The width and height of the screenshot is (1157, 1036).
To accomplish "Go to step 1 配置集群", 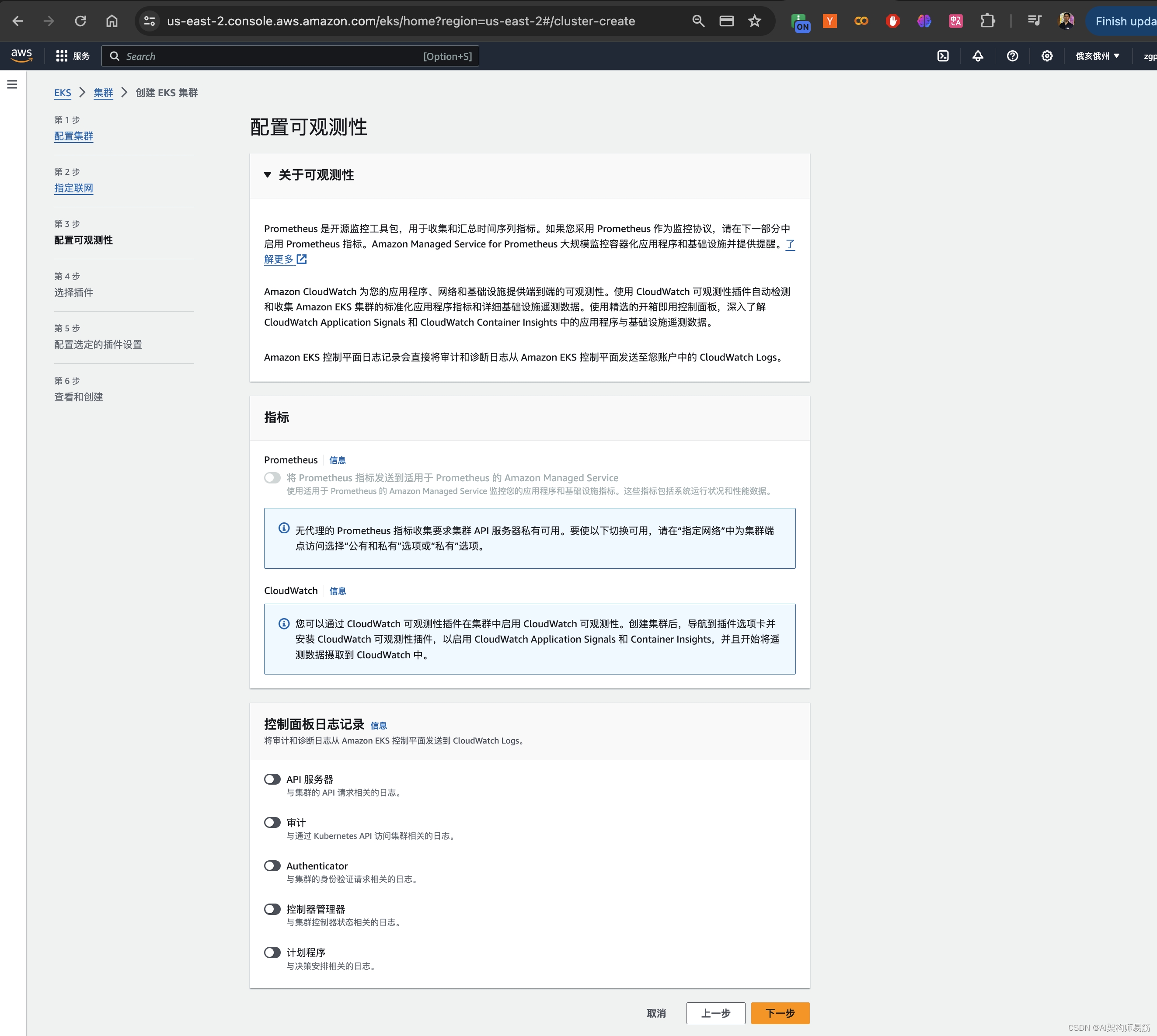I will [73, 136].
